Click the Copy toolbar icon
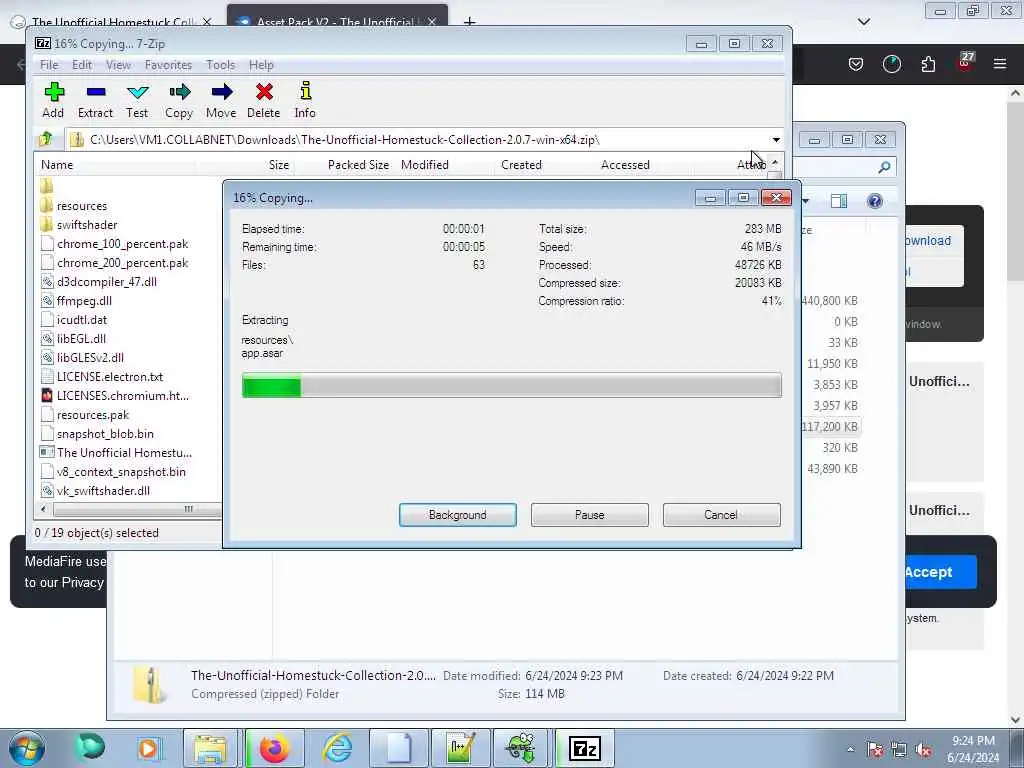 (x=179, y=92)
